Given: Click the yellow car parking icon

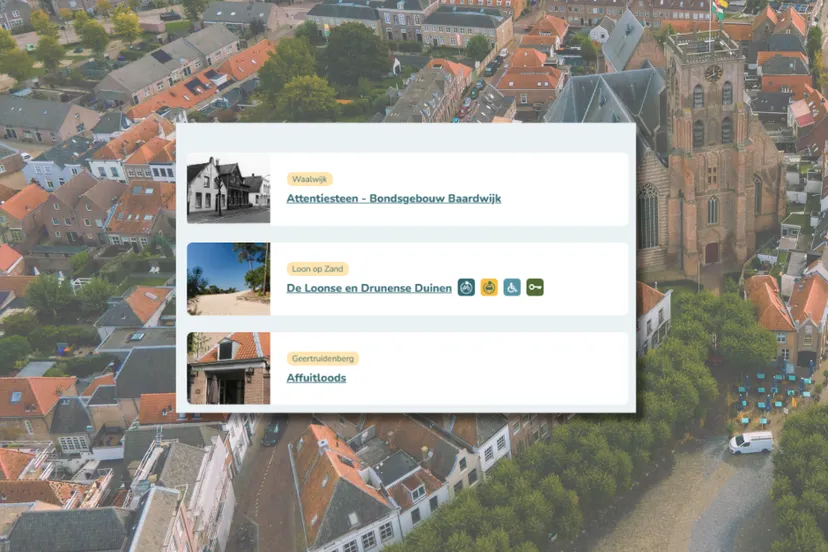Looking at the screenshot, I should [x=489, y=287].
